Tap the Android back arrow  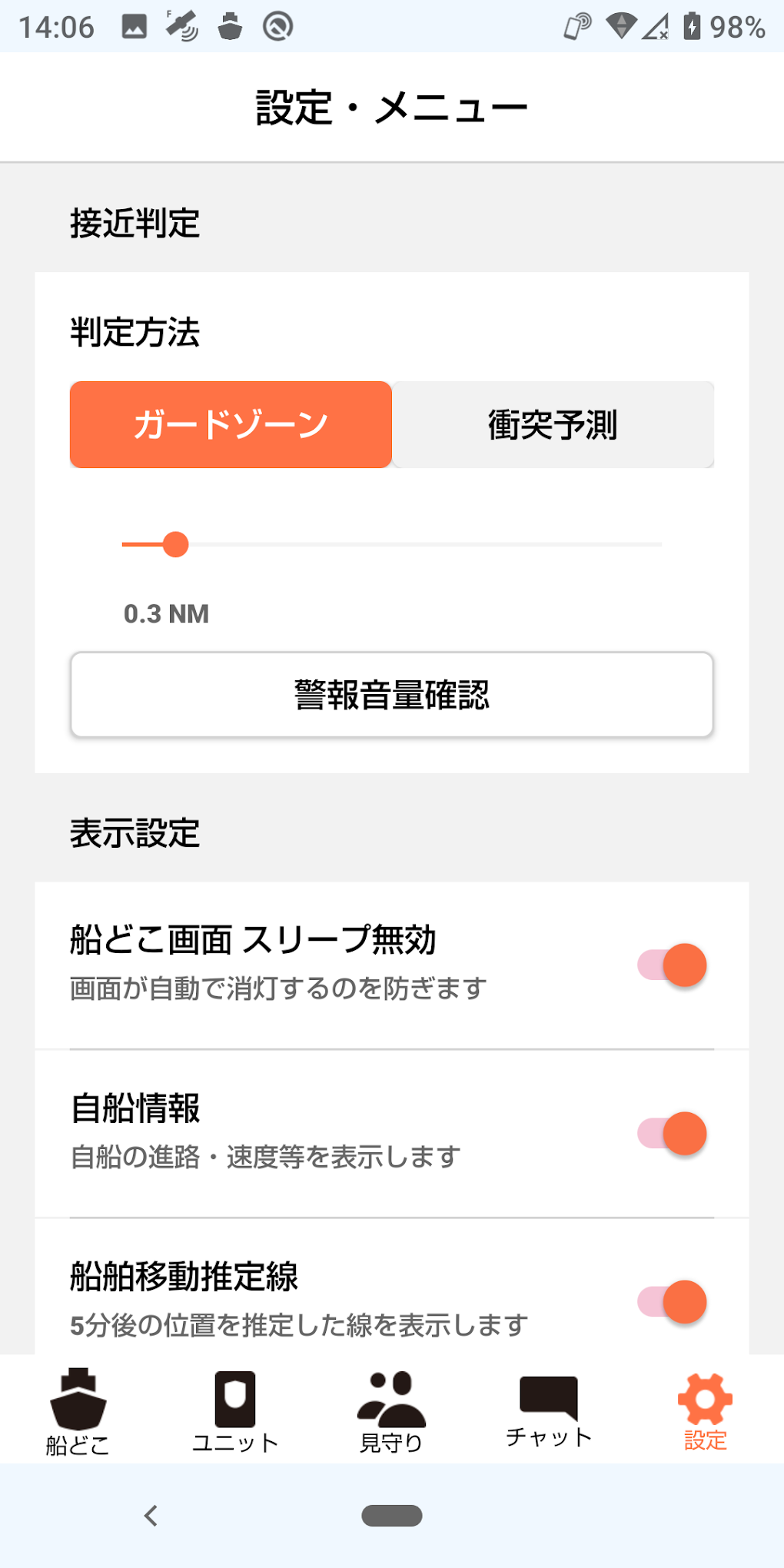(151, 1516)
